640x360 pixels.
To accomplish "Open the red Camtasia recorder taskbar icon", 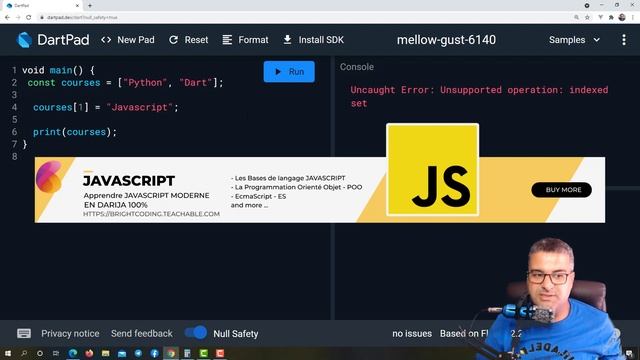I will pos(220,353).
